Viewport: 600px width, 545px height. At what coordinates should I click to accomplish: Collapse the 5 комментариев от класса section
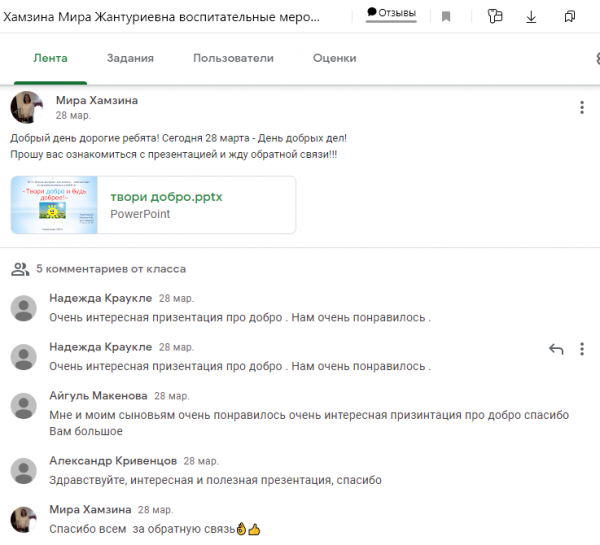click(x=110, y=269)
